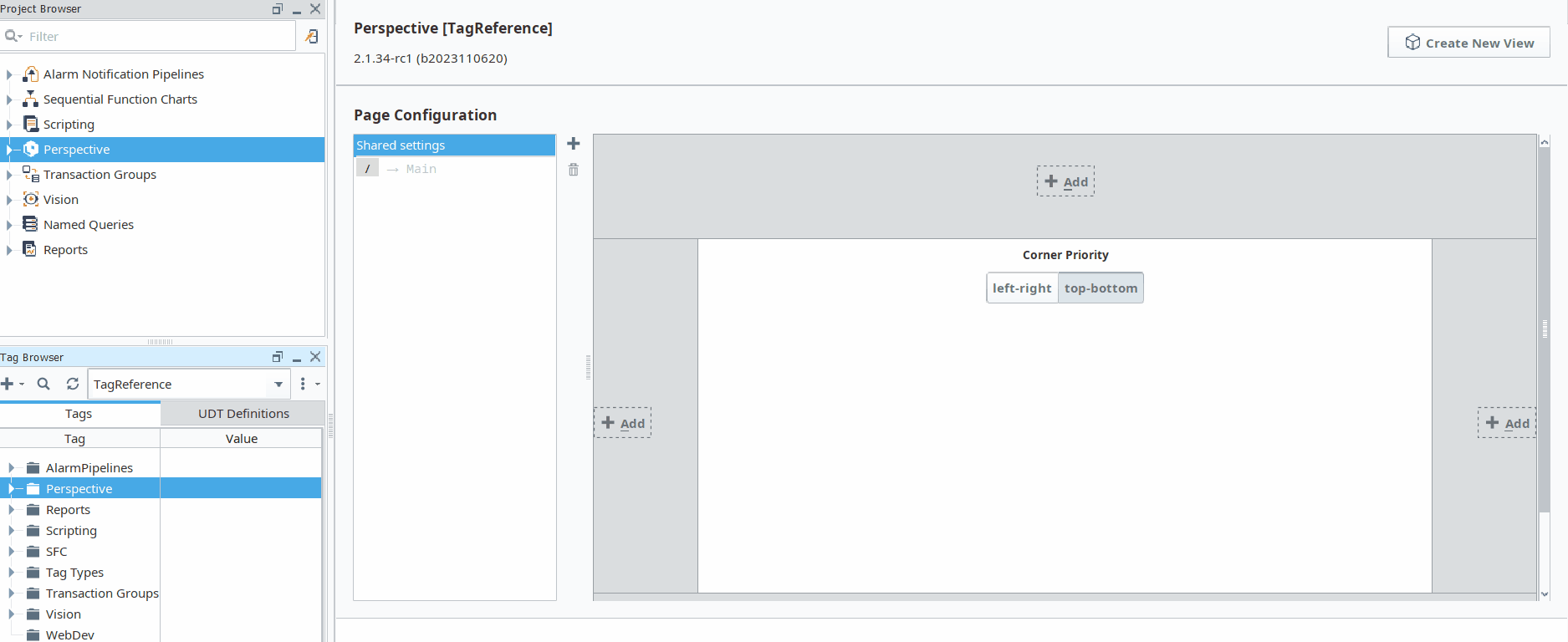Click the Tag Types folder icon

[33, 573]
